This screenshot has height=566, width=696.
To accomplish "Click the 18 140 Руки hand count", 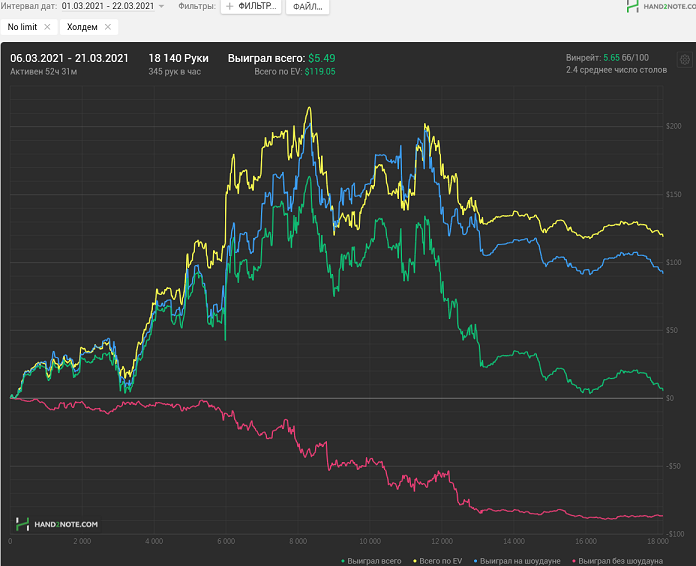I will [178, 58].
